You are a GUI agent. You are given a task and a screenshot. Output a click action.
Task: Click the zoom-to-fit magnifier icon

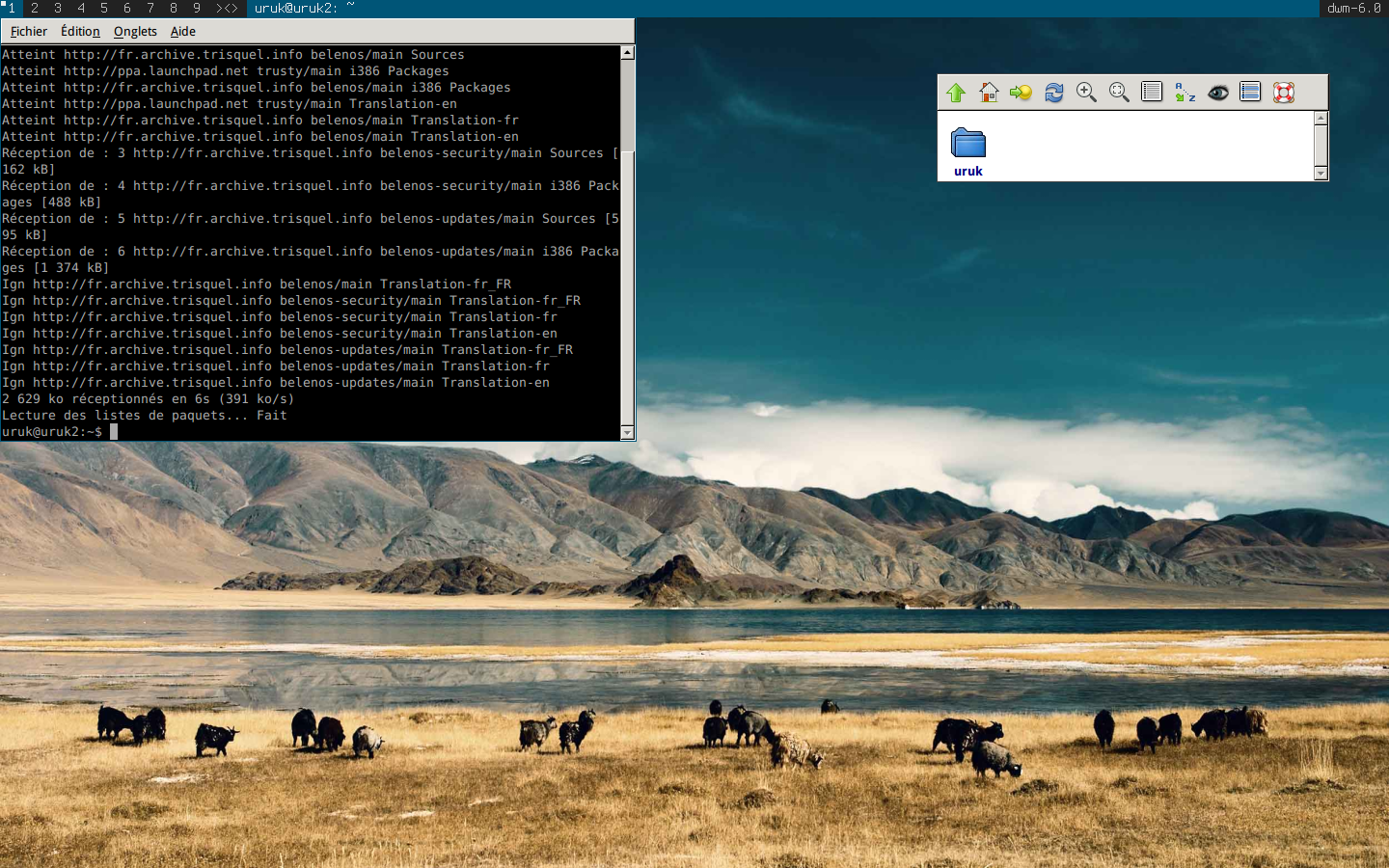pos(1119,93)
